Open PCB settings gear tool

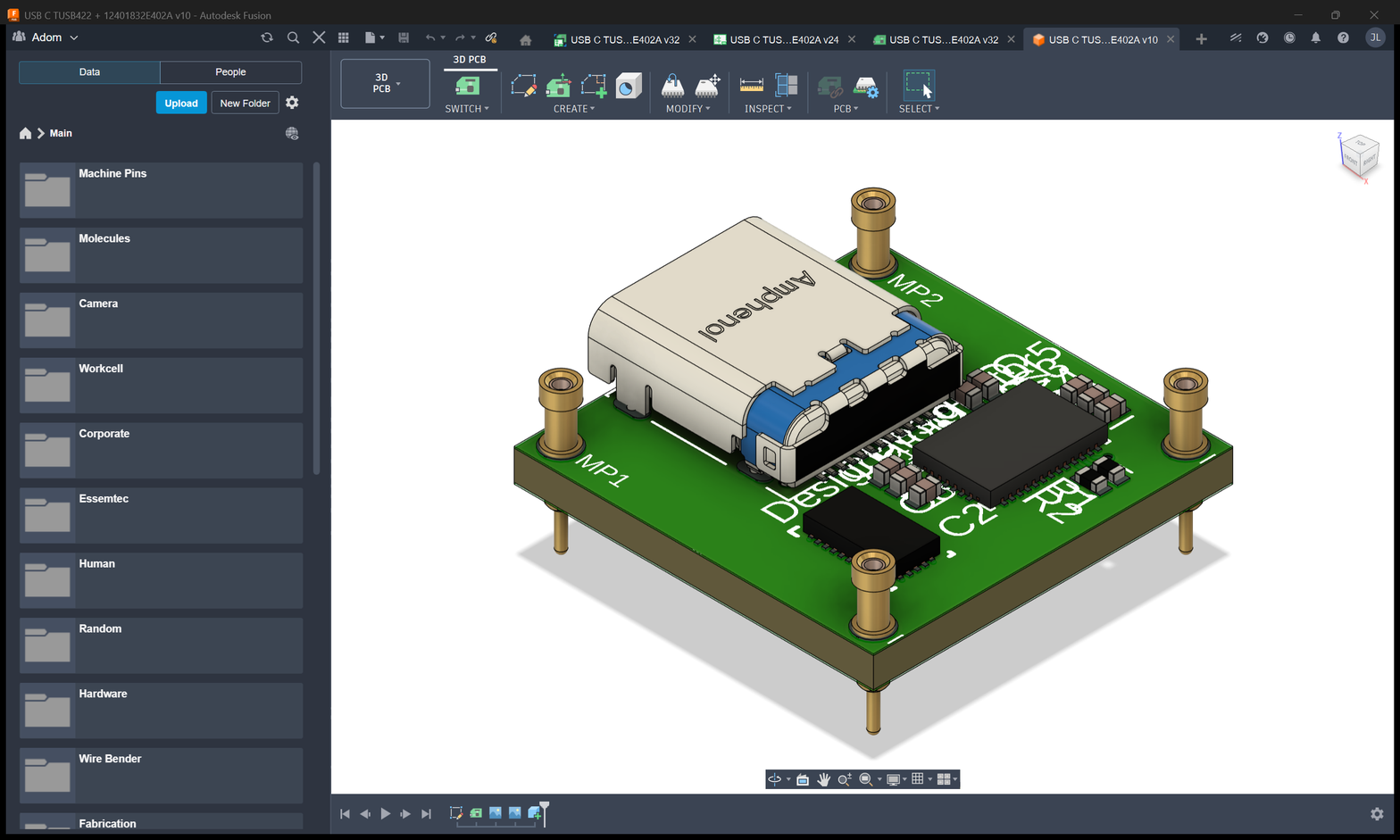tap(866, 87)
